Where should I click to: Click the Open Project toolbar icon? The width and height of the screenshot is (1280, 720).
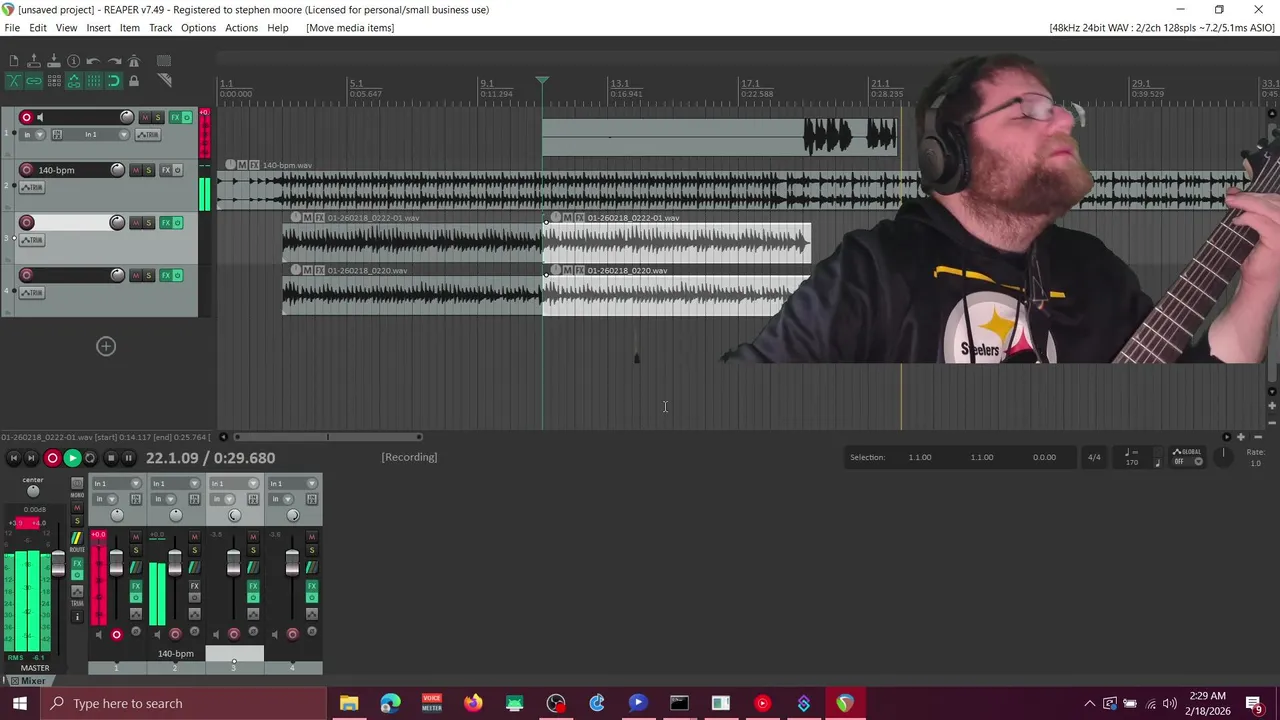click(x=34, y=61)
